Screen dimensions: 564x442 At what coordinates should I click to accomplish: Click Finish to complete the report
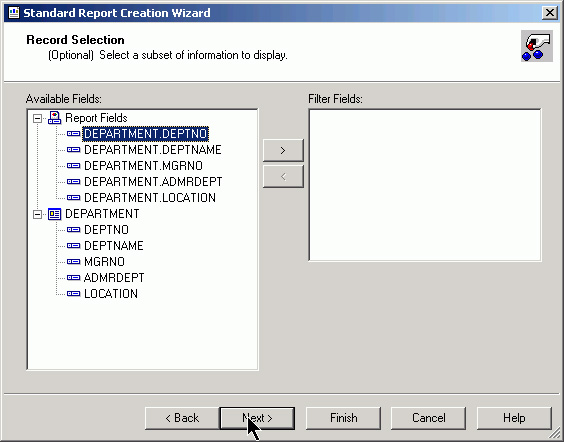coord(343,418)
